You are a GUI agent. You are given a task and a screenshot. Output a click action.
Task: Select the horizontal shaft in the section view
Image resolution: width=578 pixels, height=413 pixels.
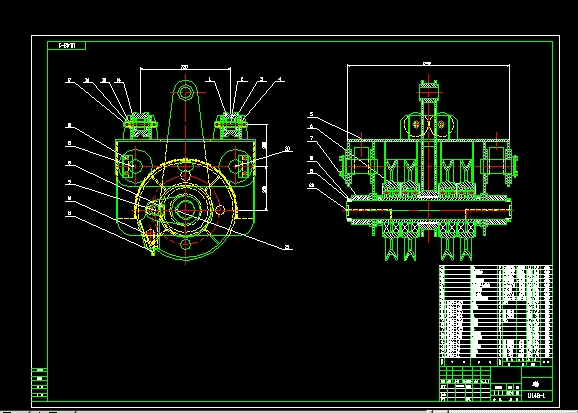pyautogui.click(x=429, y=211)
